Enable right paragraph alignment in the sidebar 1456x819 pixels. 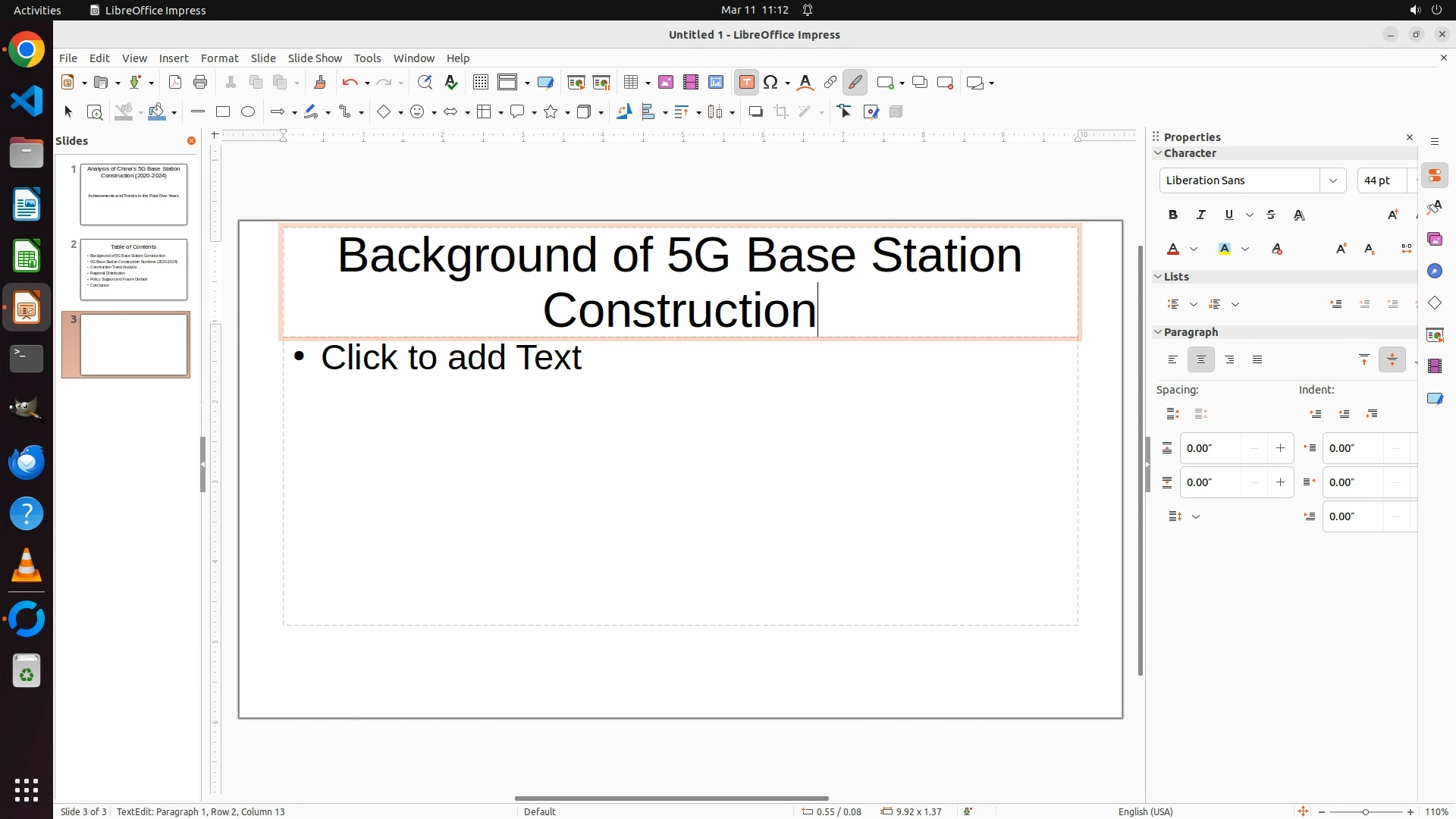(x=1229, y=360)
